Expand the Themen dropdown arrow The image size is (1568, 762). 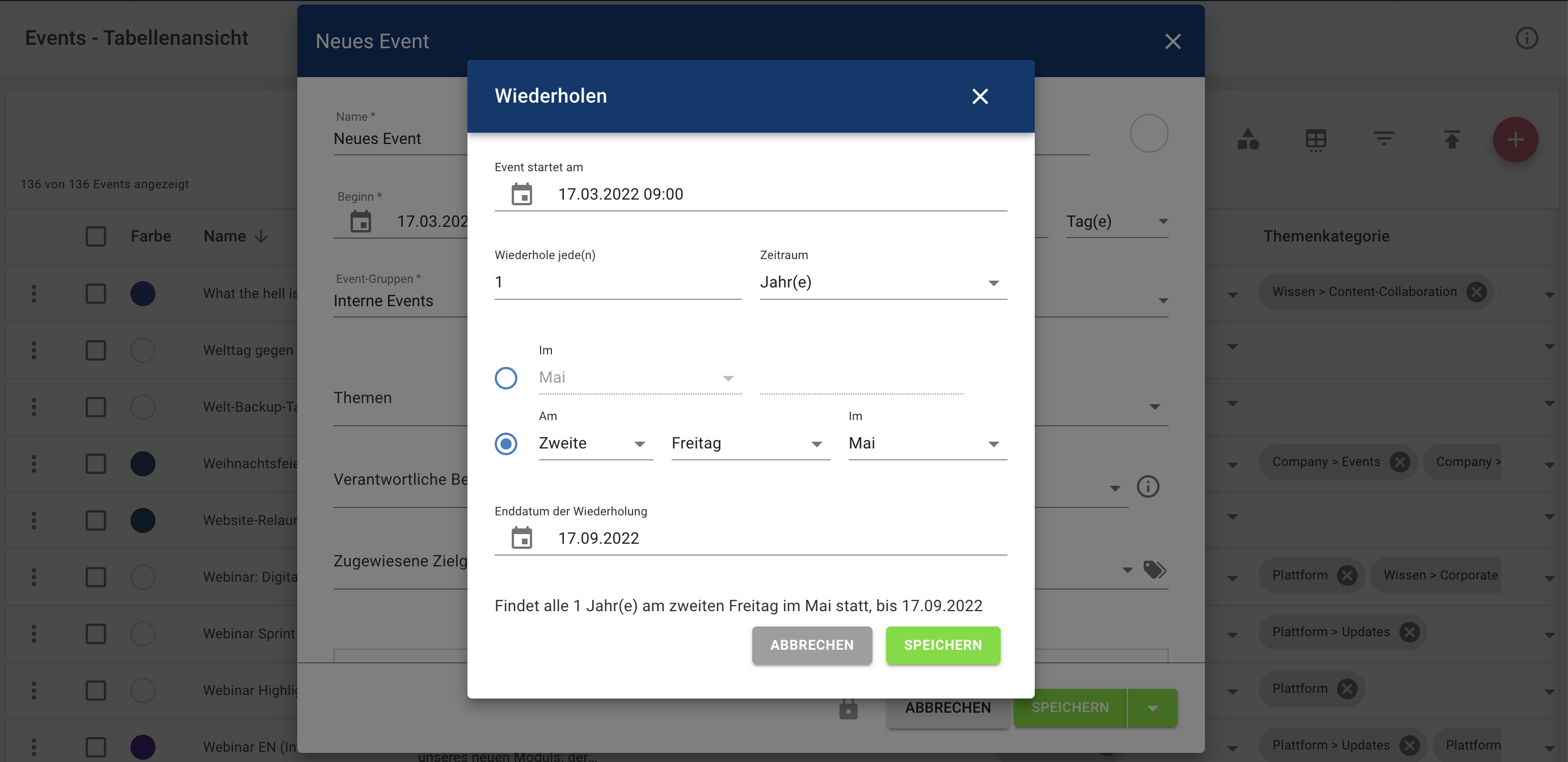1154,407
